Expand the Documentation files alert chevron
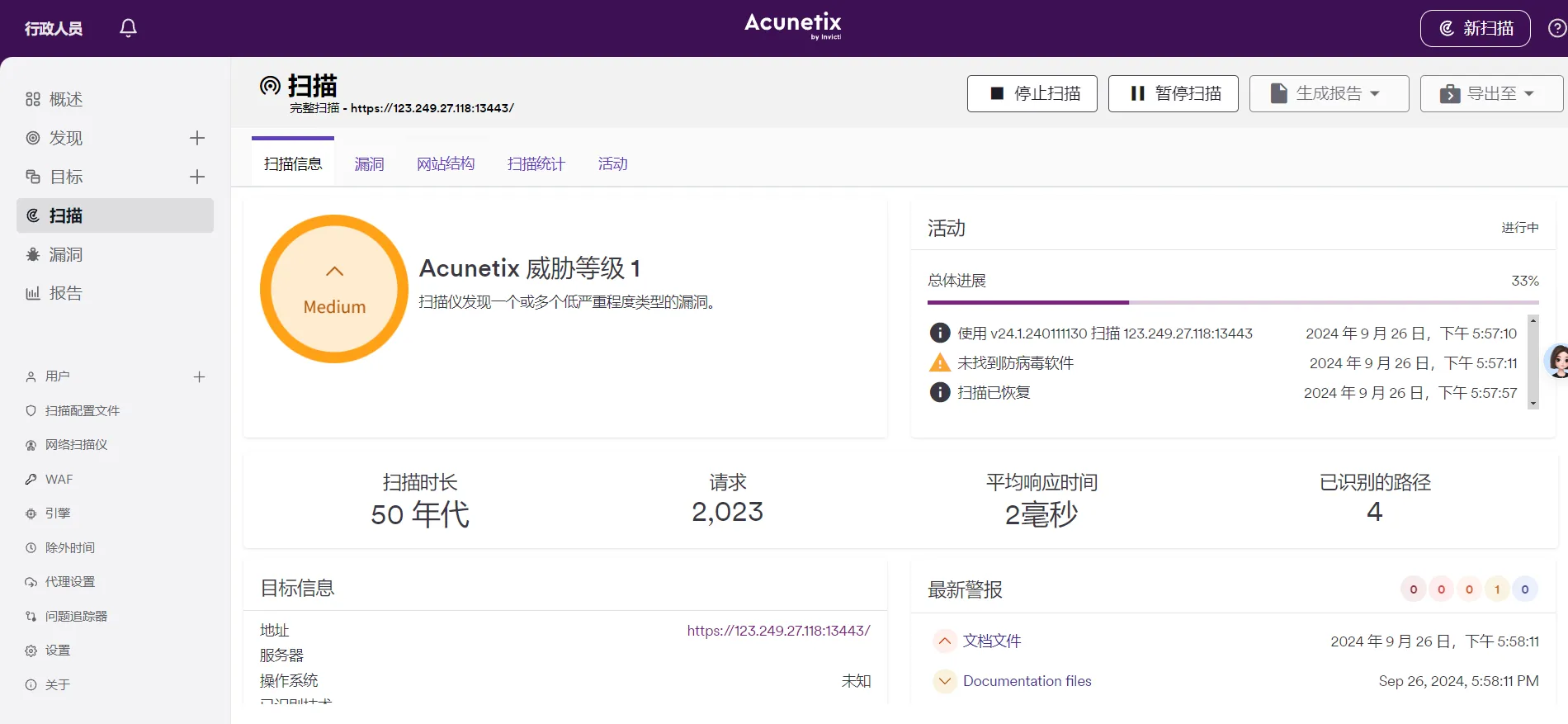Image resolution: width=1568 pixels, height=724 pixels. (x=945, y=681)
